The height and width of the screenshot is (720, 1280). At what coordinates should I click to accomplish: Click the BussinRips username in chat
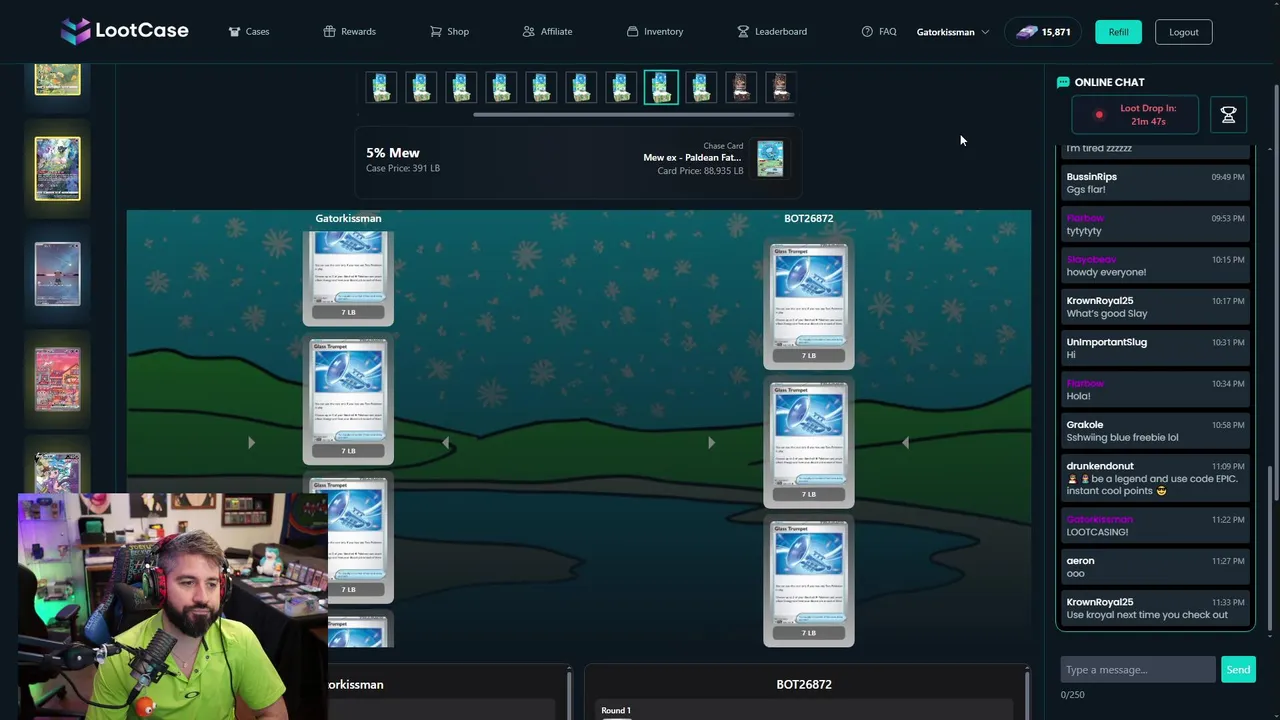pos(1091,177)
